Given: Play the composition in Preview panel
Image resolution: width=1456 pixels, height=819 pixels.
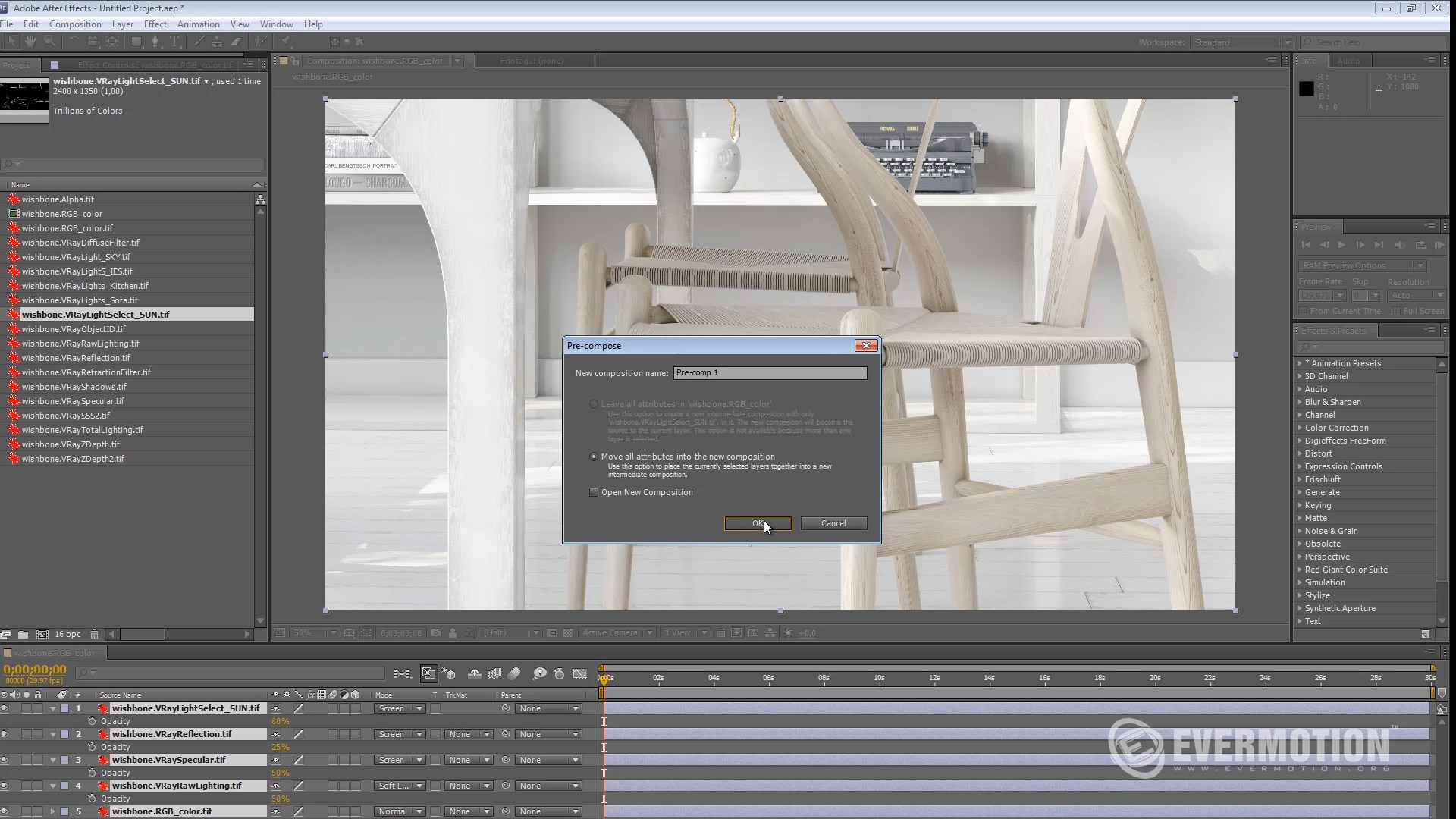Looking at the screenshot, I should [x=1341, y=245].
